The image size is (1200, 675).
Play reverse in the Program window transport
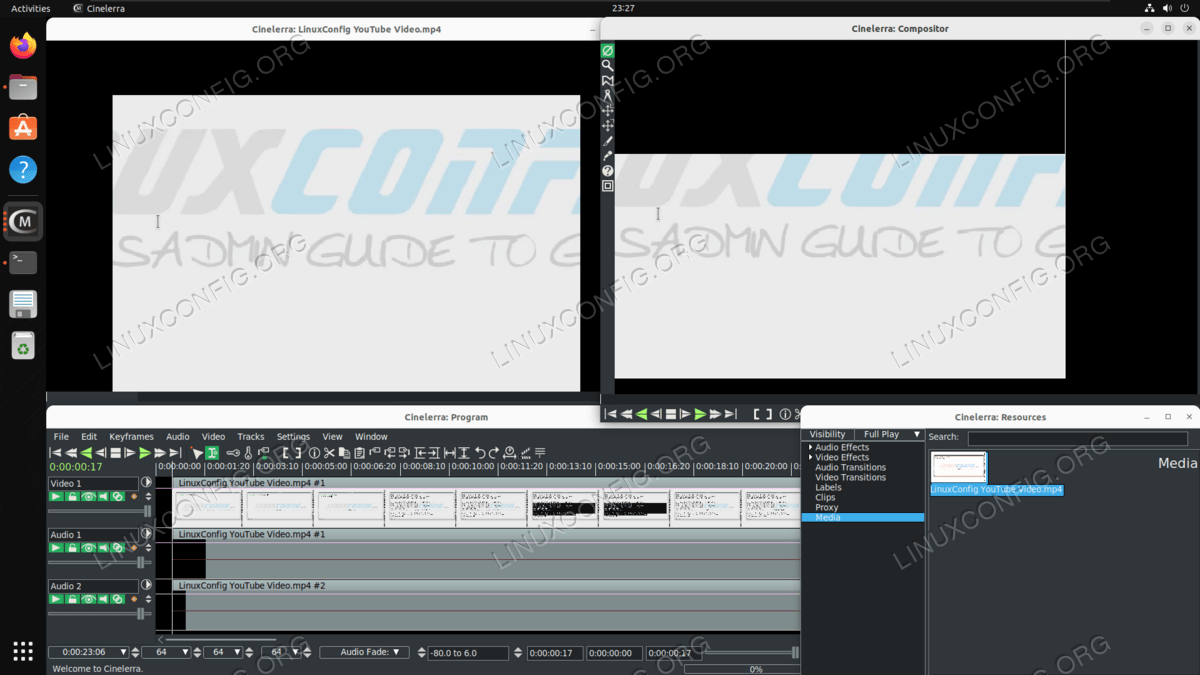tap(86, 453)
